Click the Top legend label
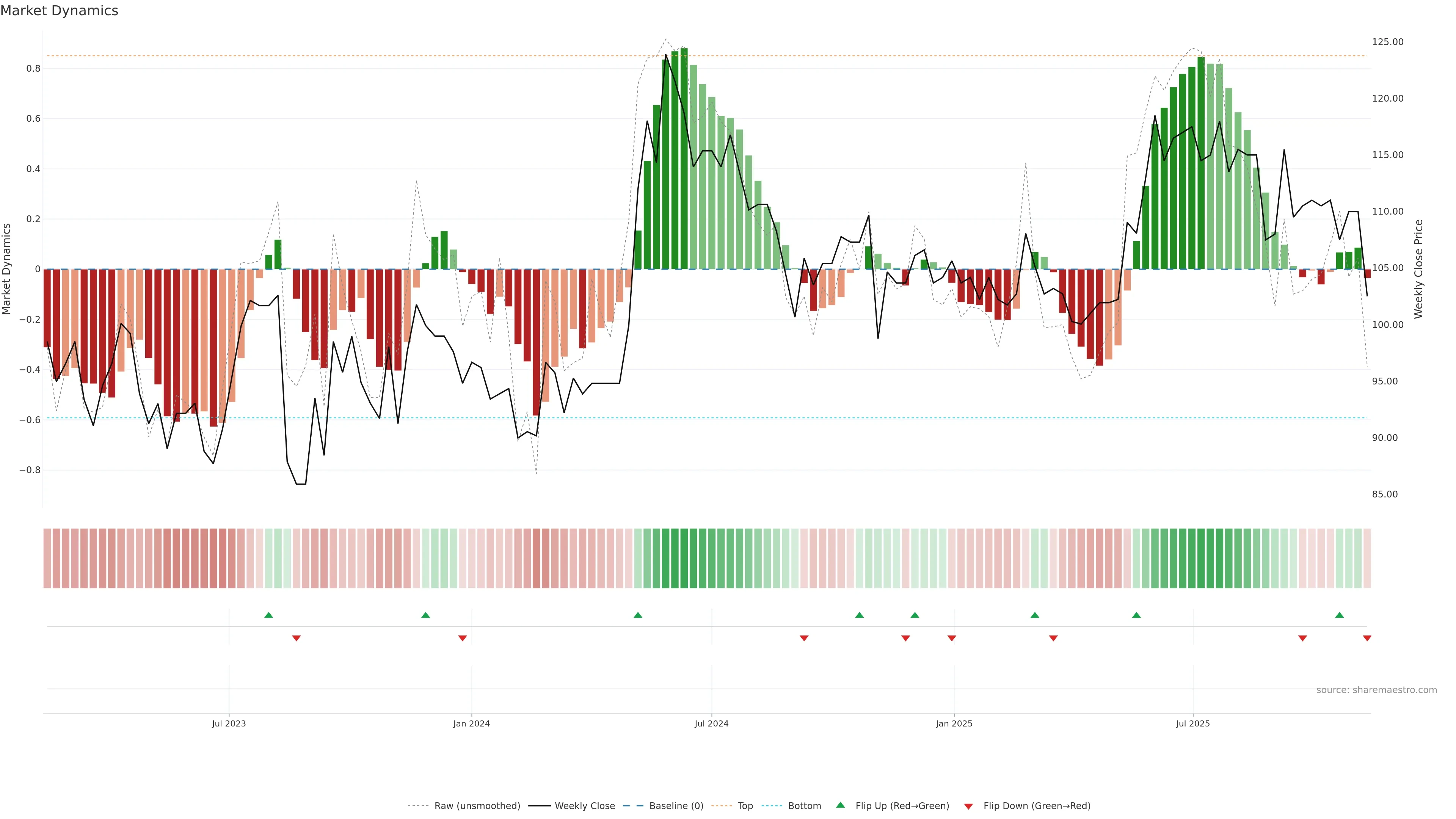The height and width of the screenshot is (819, 1456). click(x=745, y=805)
